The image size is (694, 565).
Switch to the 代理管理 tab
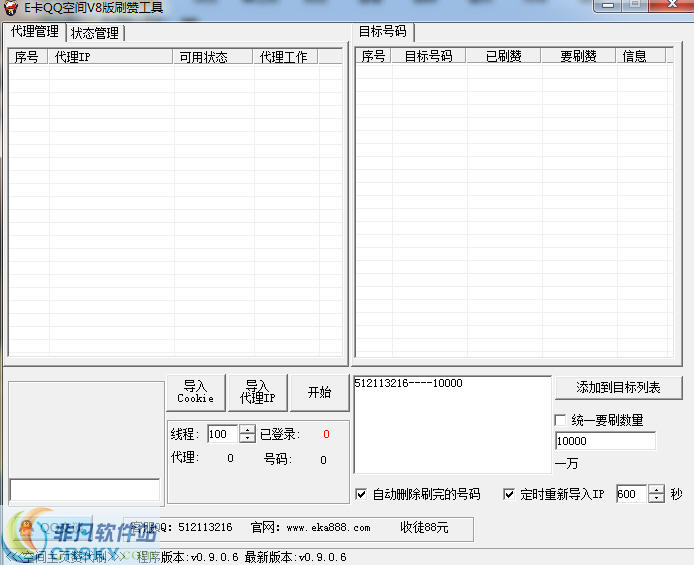pos(35,31)
